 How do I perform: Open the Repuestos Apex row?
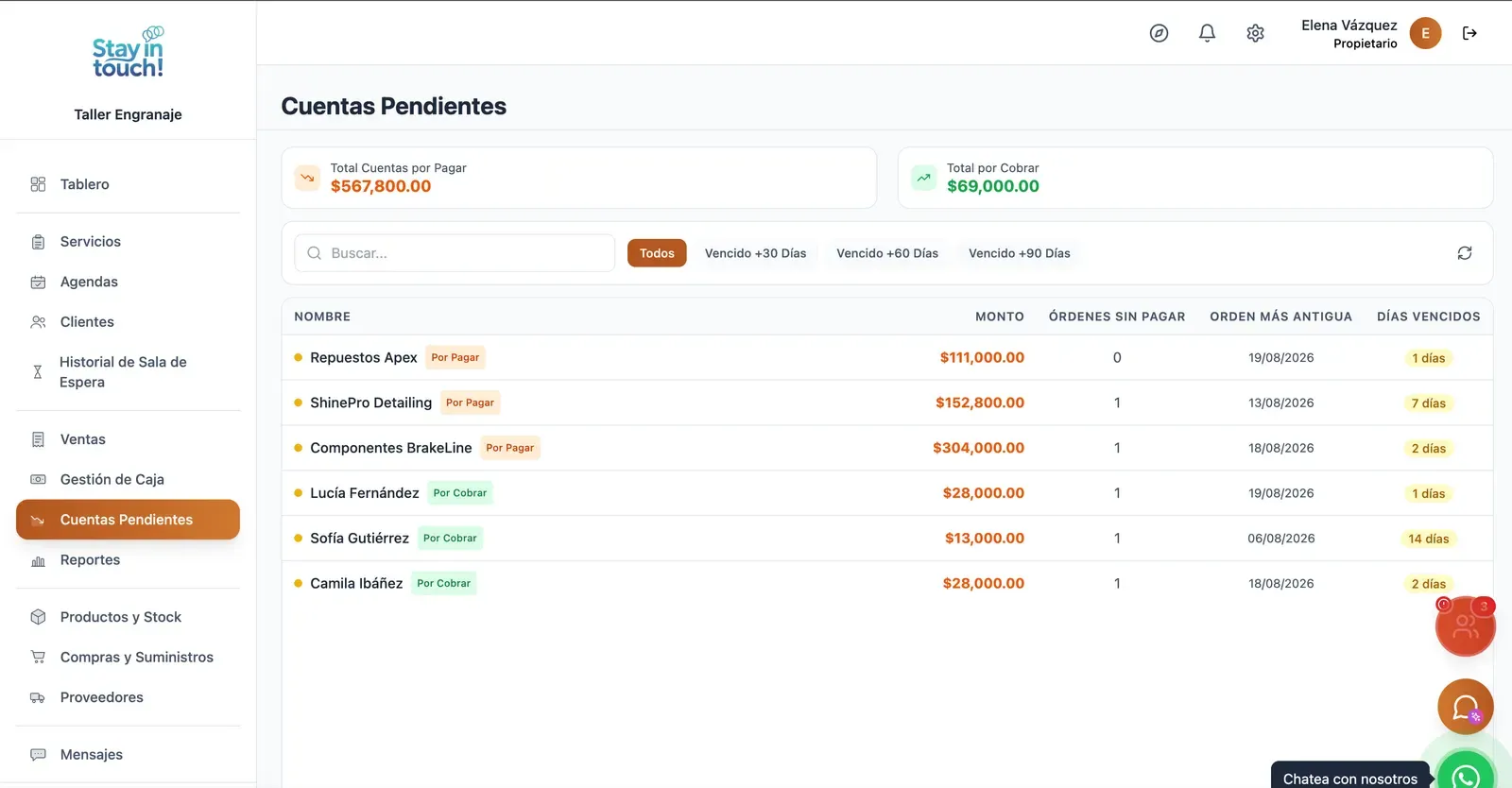coord(887,358)
